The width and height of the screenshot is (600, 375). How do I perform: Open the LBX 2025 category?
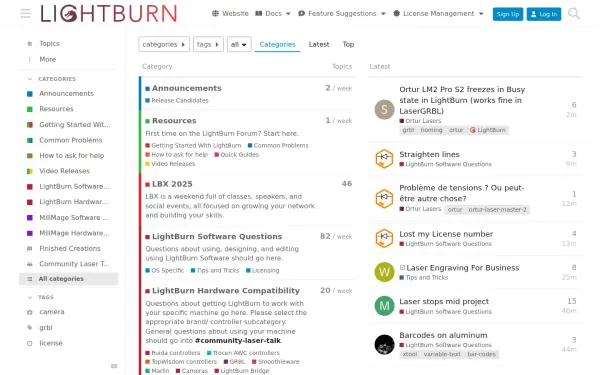(172, 184)
